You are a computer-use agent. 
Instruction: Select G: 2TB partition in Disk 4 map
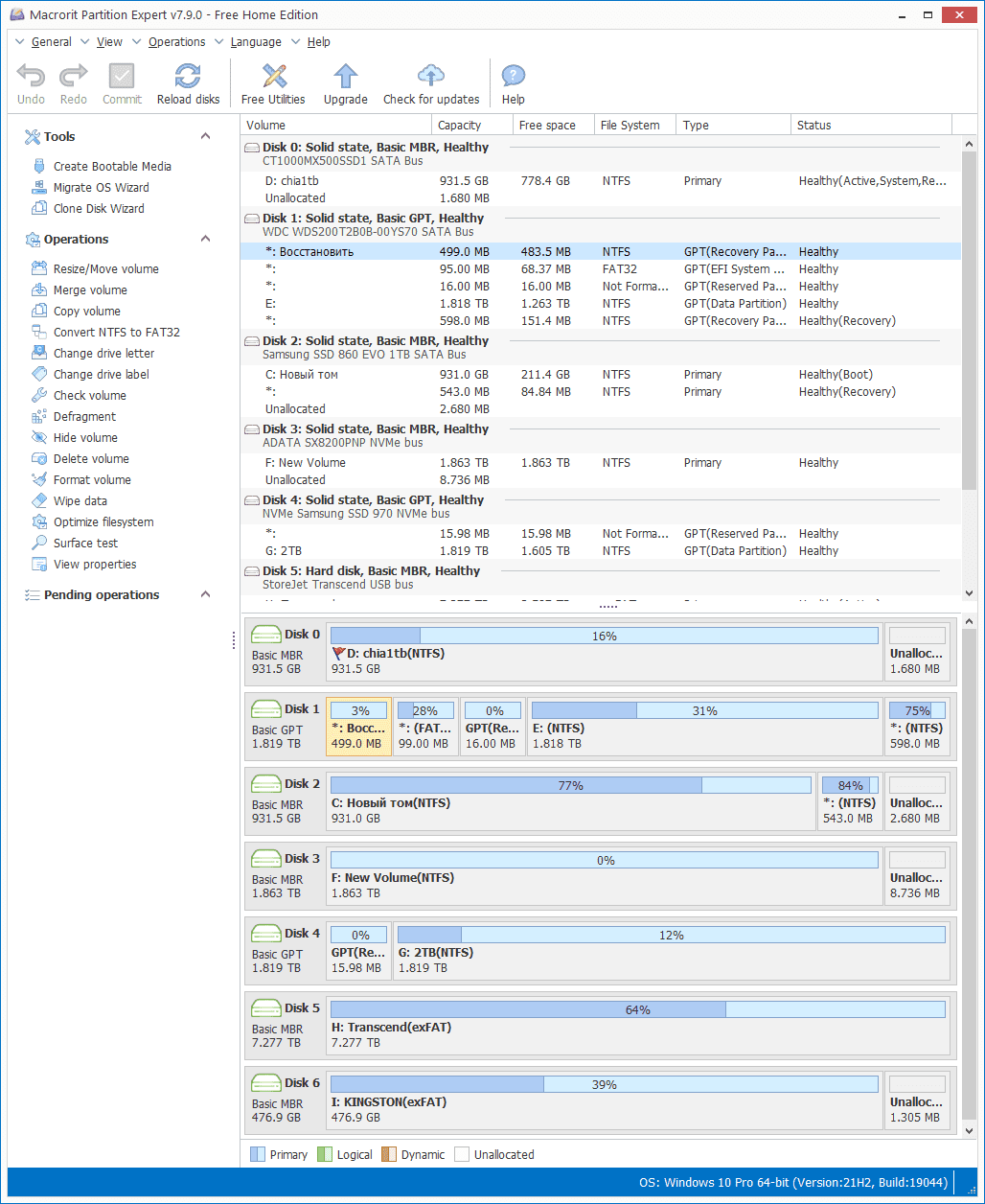pos(672,951)
